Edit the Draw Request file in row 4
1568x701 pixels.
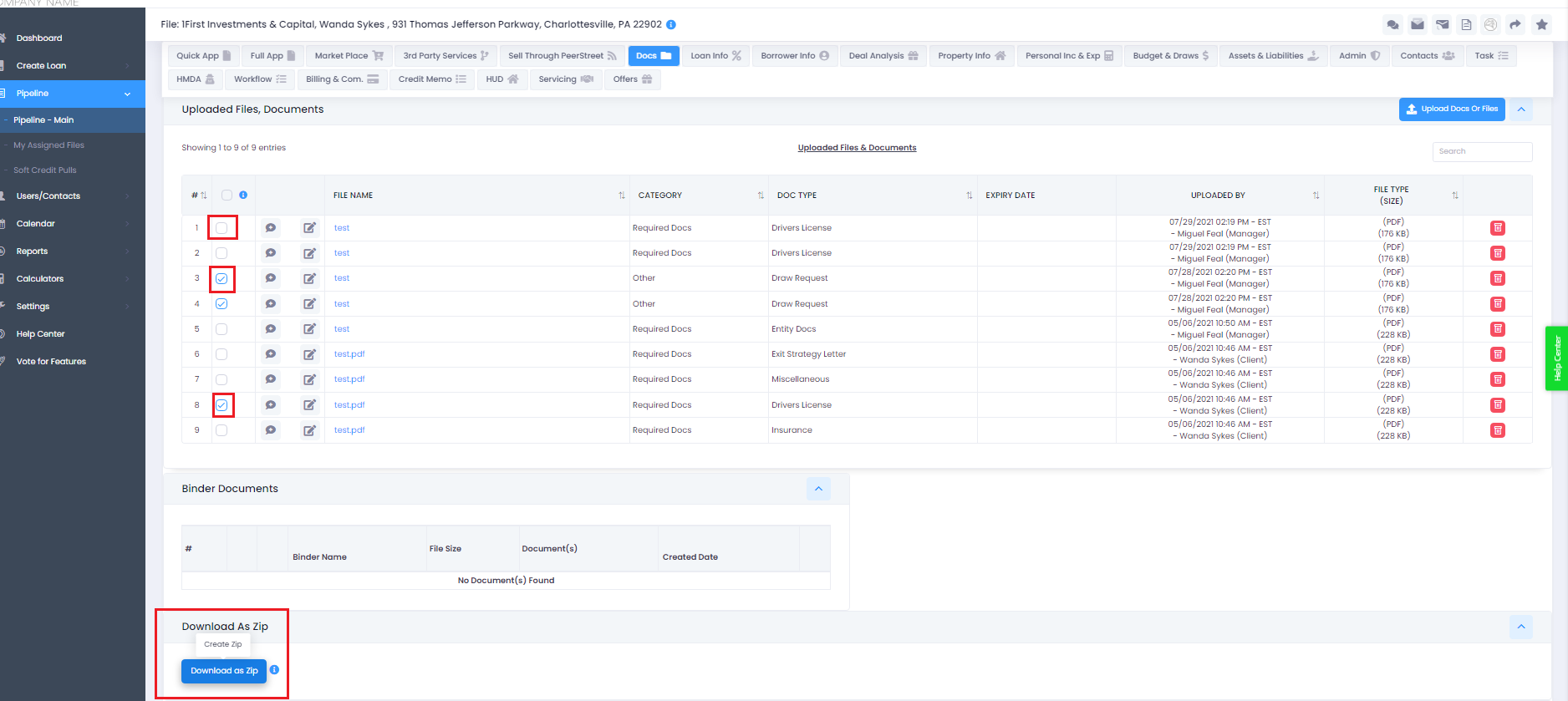point(310,304)
